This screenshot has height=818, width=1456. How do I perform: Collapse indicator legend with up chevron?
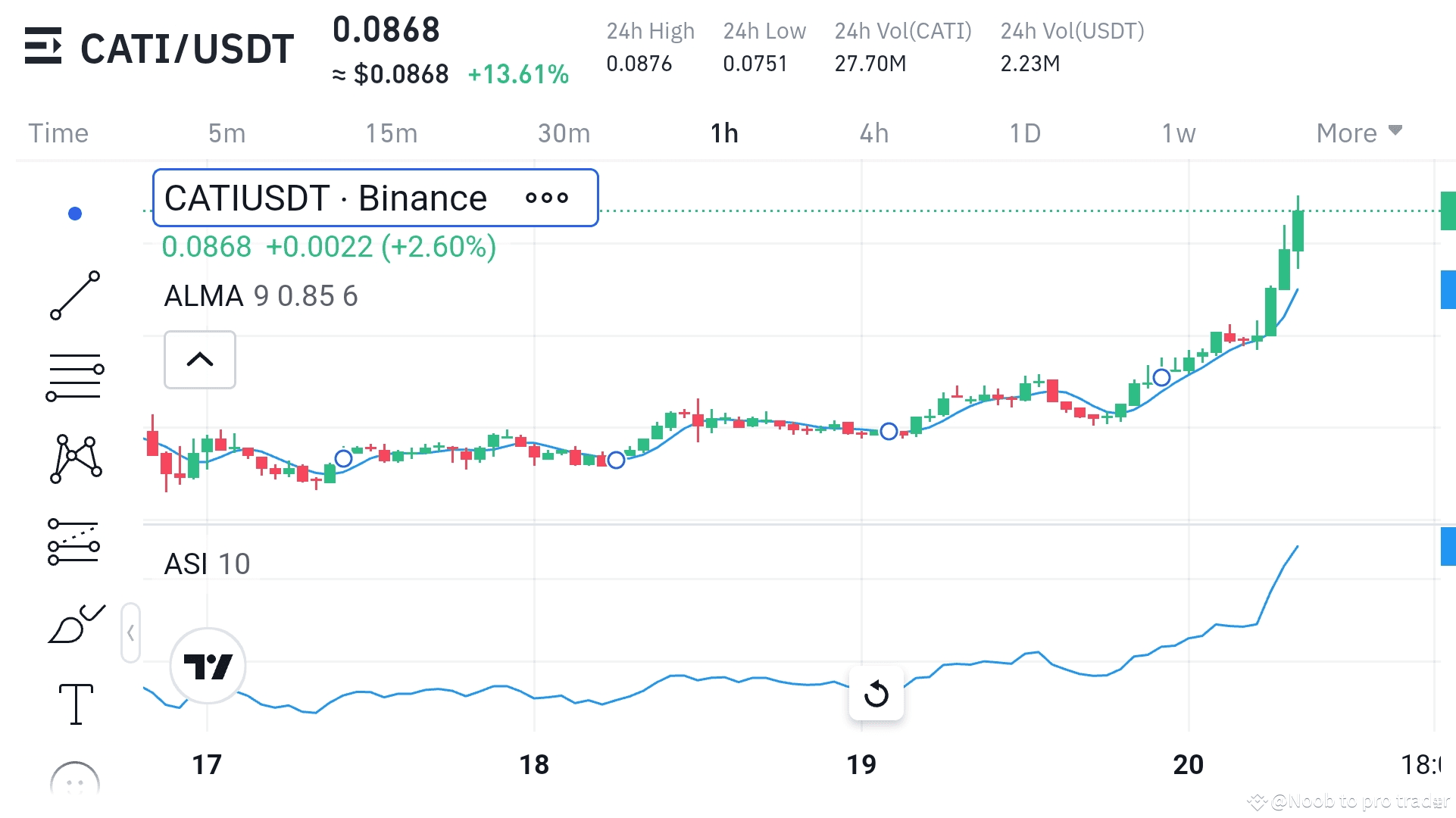click(x=200, y=360)
